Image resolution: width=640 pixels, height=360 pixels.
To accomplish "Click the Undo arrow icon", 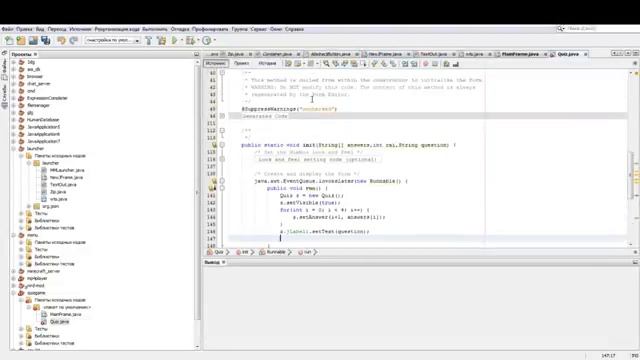I will (x=61, y=40).
